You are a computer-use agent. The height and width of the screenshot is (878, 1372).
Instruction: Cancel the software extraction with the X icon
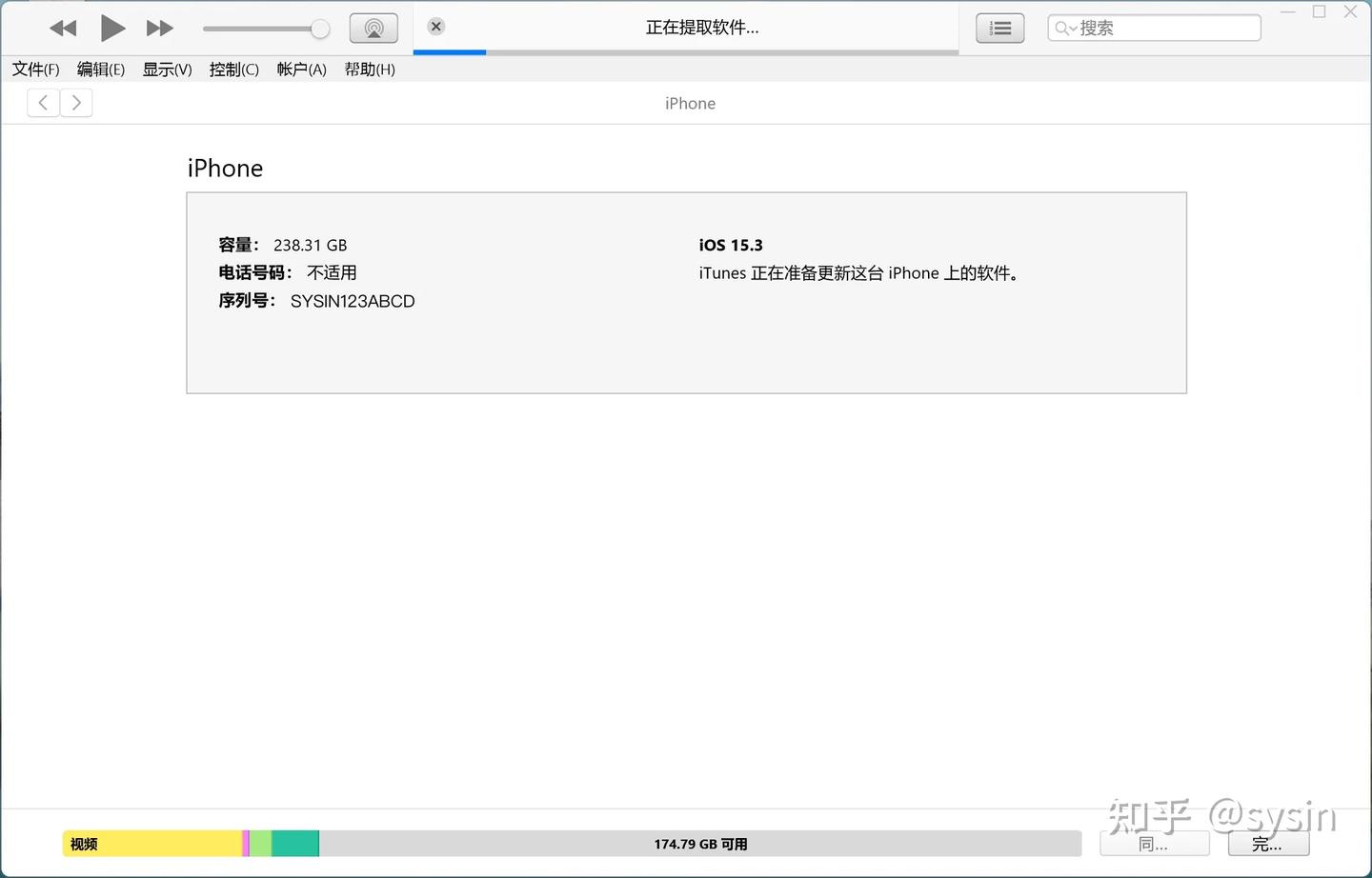[435, 26]
